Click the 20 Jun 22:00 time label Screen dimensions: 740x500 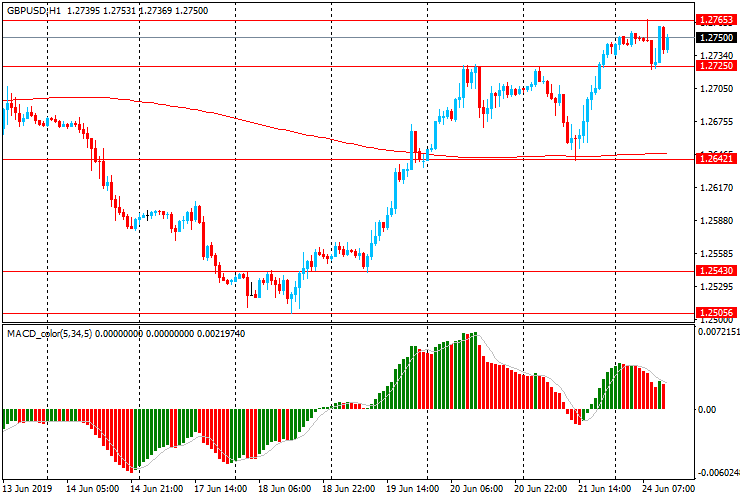(x=540, y=488)
